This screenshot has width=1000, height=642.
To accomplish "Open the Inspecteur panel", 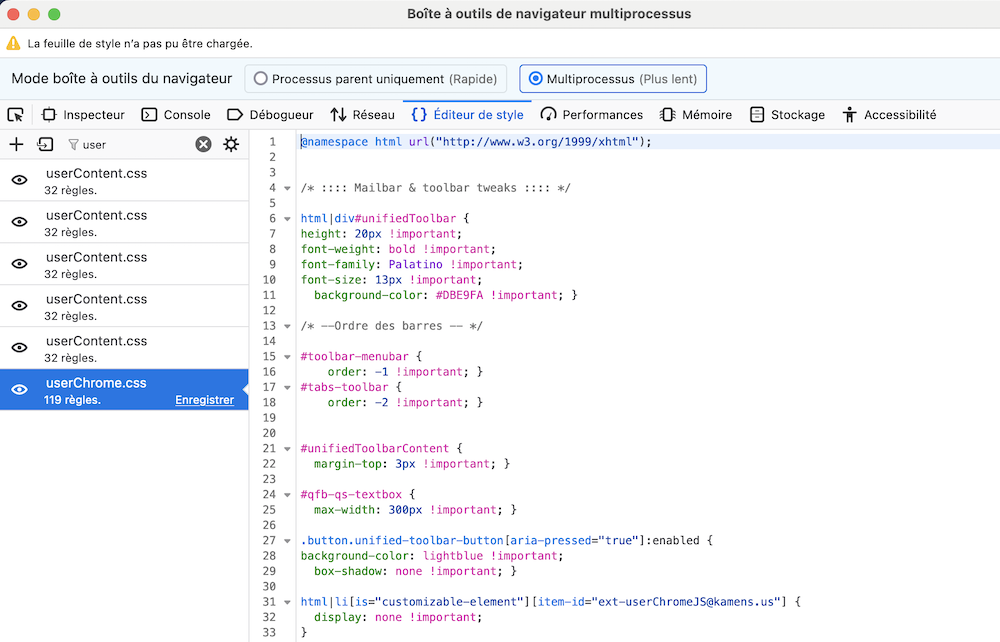I will point(83,115).
